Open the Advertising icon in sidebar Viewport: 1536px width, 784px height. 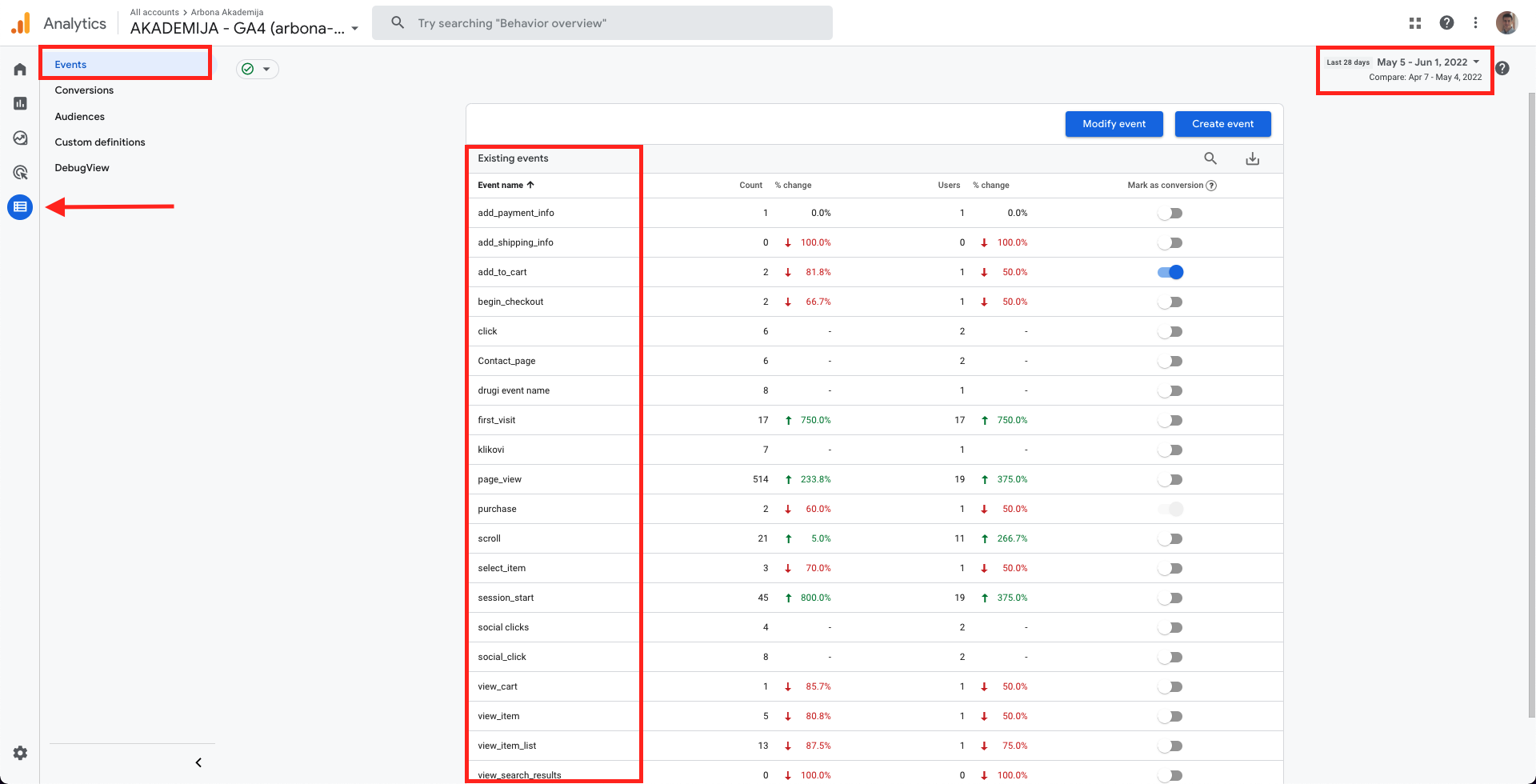[x=20, y=172]
